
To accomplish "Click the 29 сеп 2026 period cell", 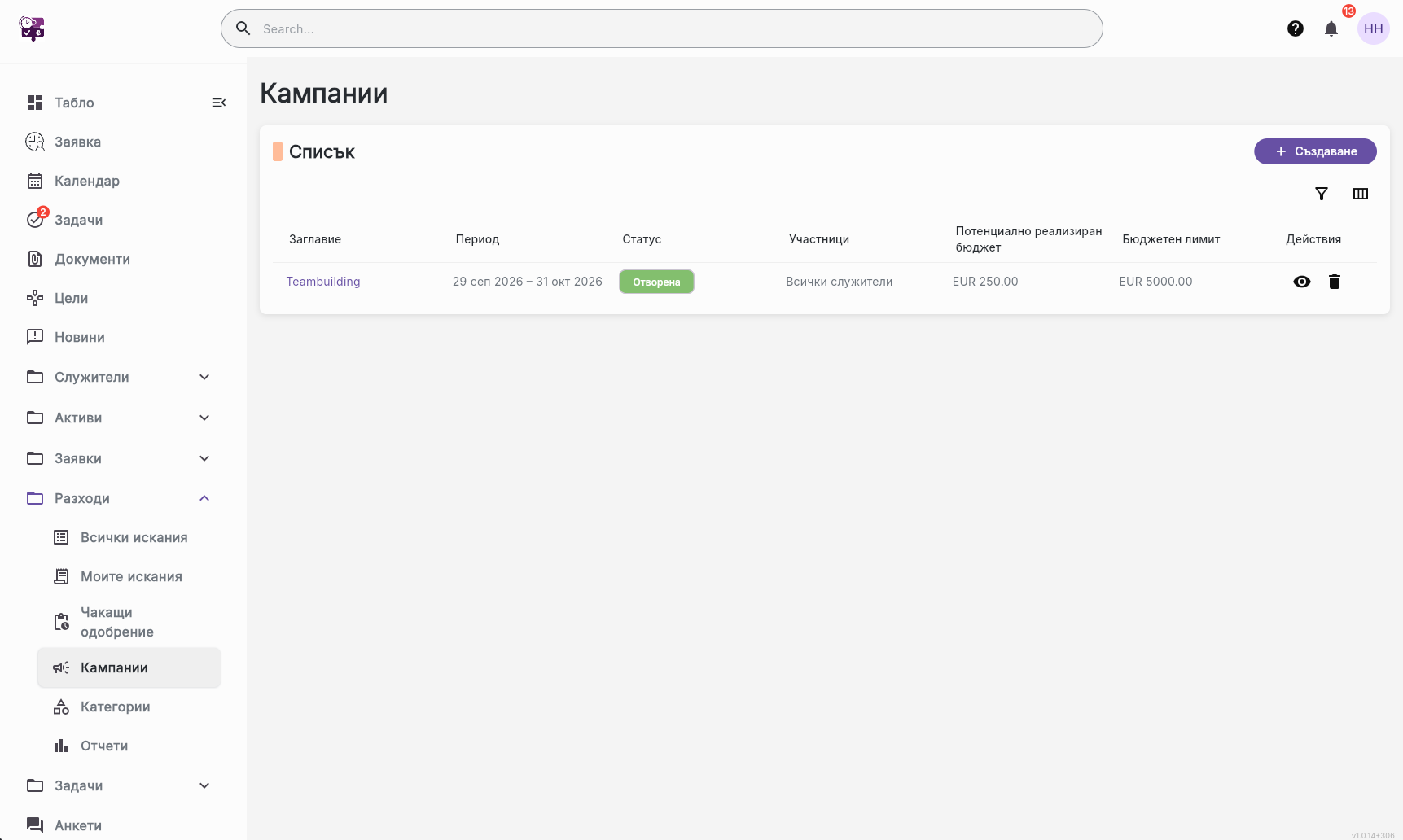I will click(528, 282).
